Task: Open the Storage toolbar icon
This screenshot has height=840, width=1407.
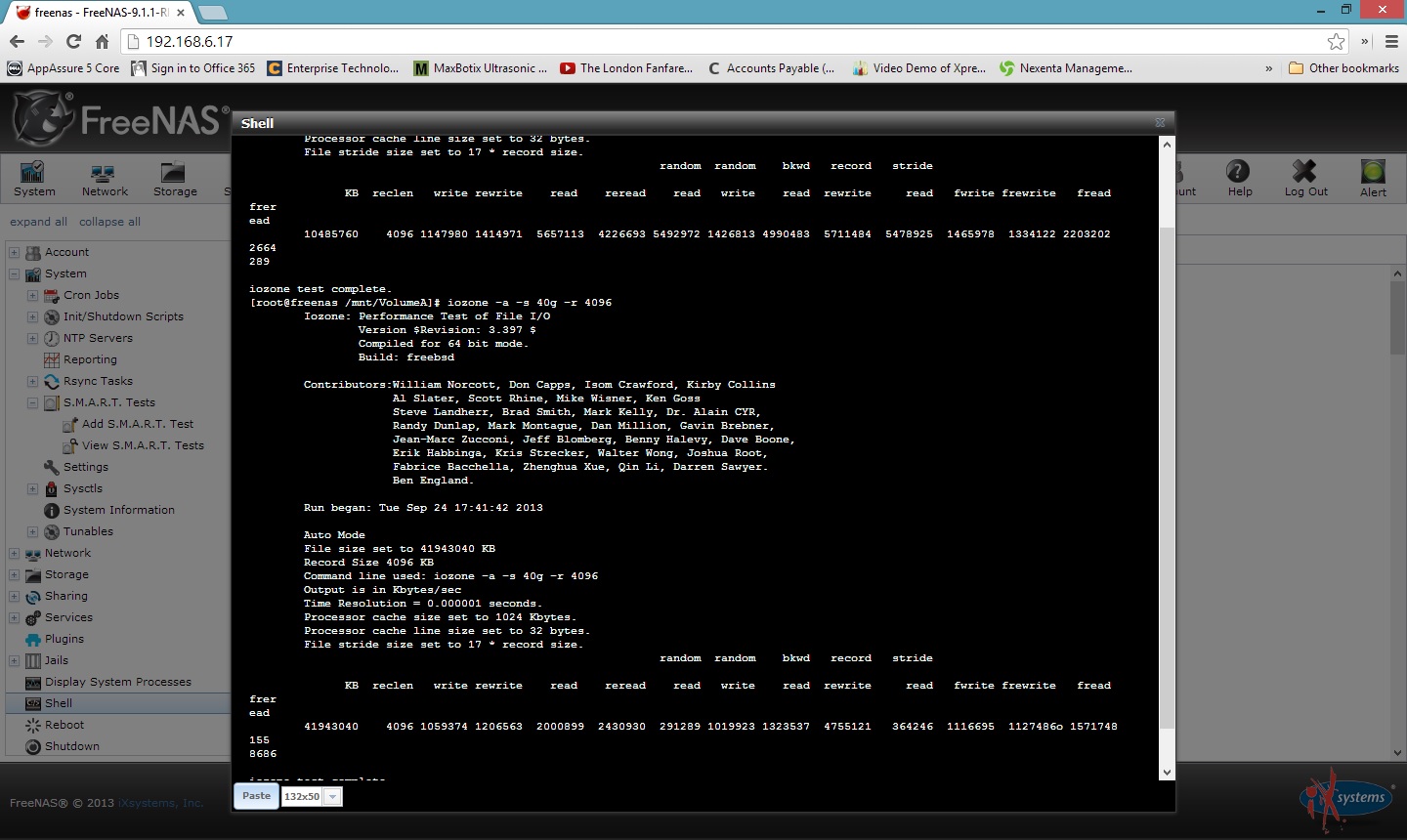Action: pos(175,179)
